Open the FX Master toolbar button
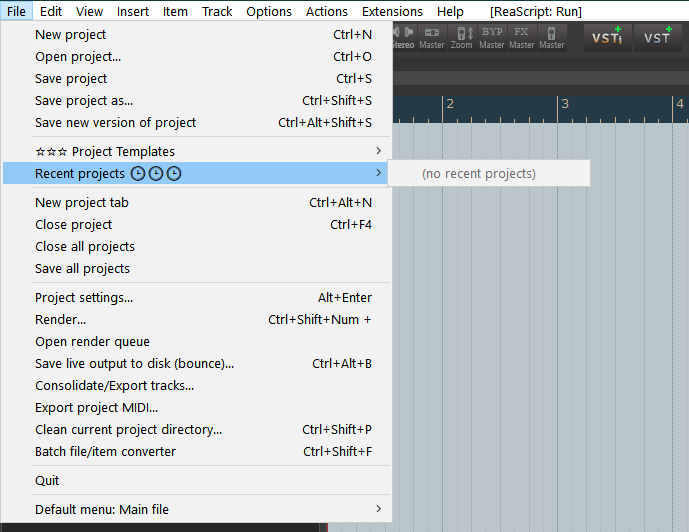 (522, 38)
